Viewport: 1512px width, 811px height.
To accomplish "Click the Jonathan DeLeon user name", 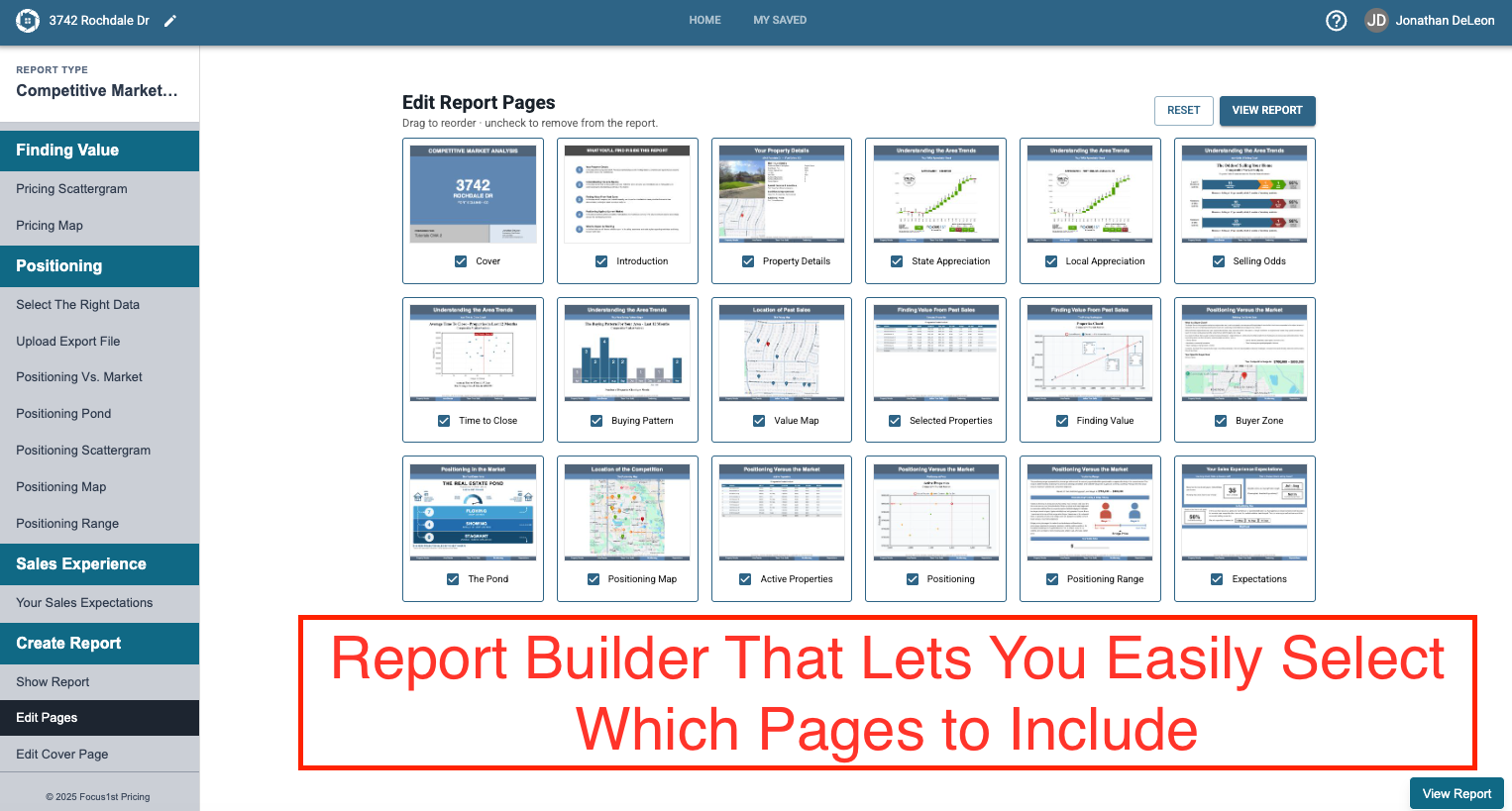I will click(1445, 21).
